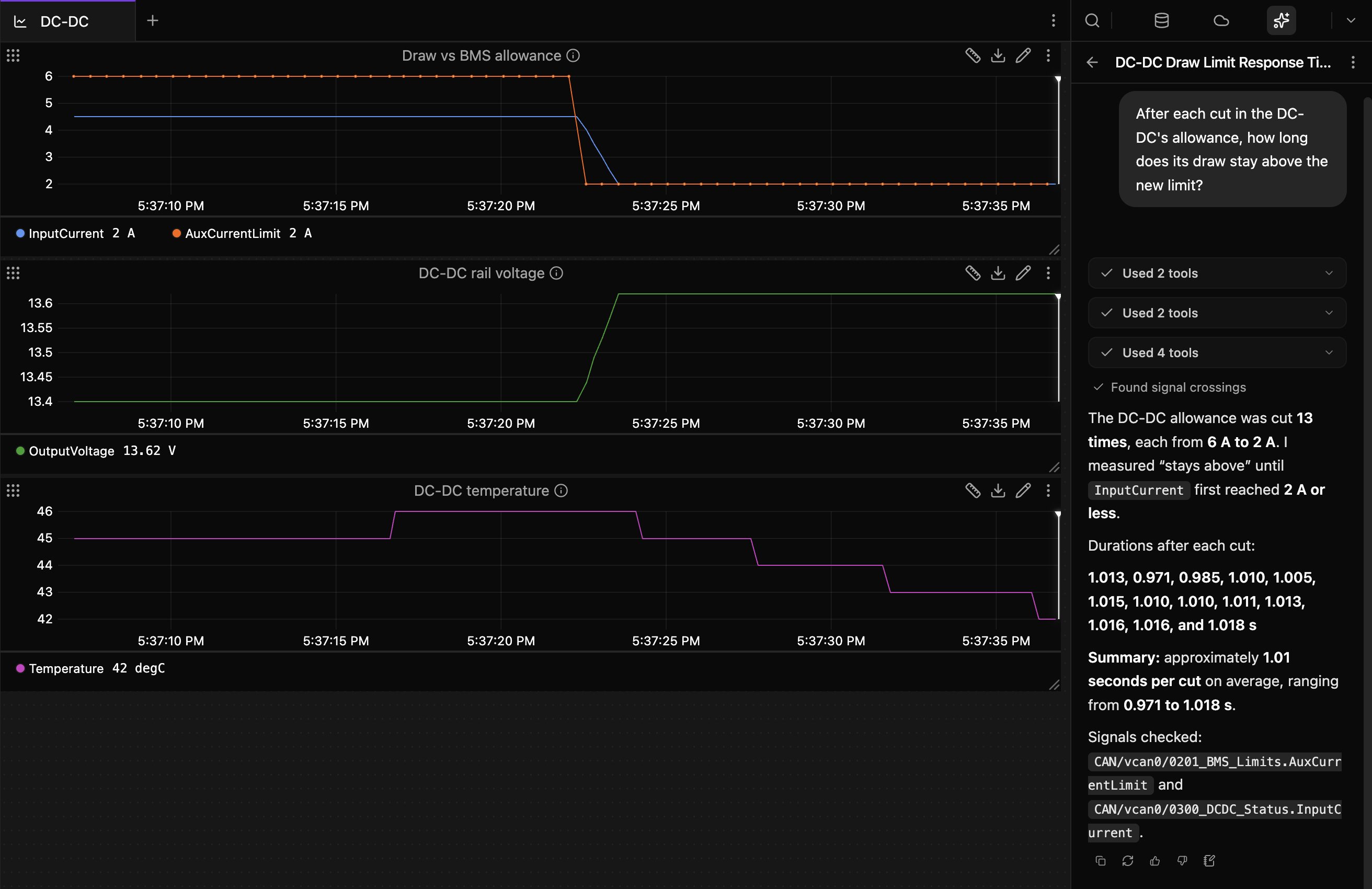This screenshot has height=889, width=1372.
Task: Expand the second Used 2 tools step
Action: tap(1217, 313)
